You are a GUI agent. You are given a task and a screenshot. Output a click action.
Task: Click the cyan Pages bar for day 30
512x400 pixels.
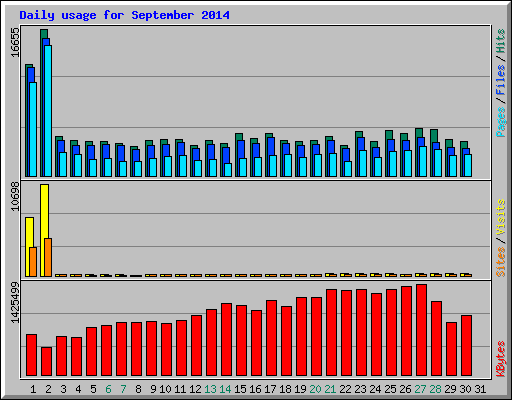point(468,165)
